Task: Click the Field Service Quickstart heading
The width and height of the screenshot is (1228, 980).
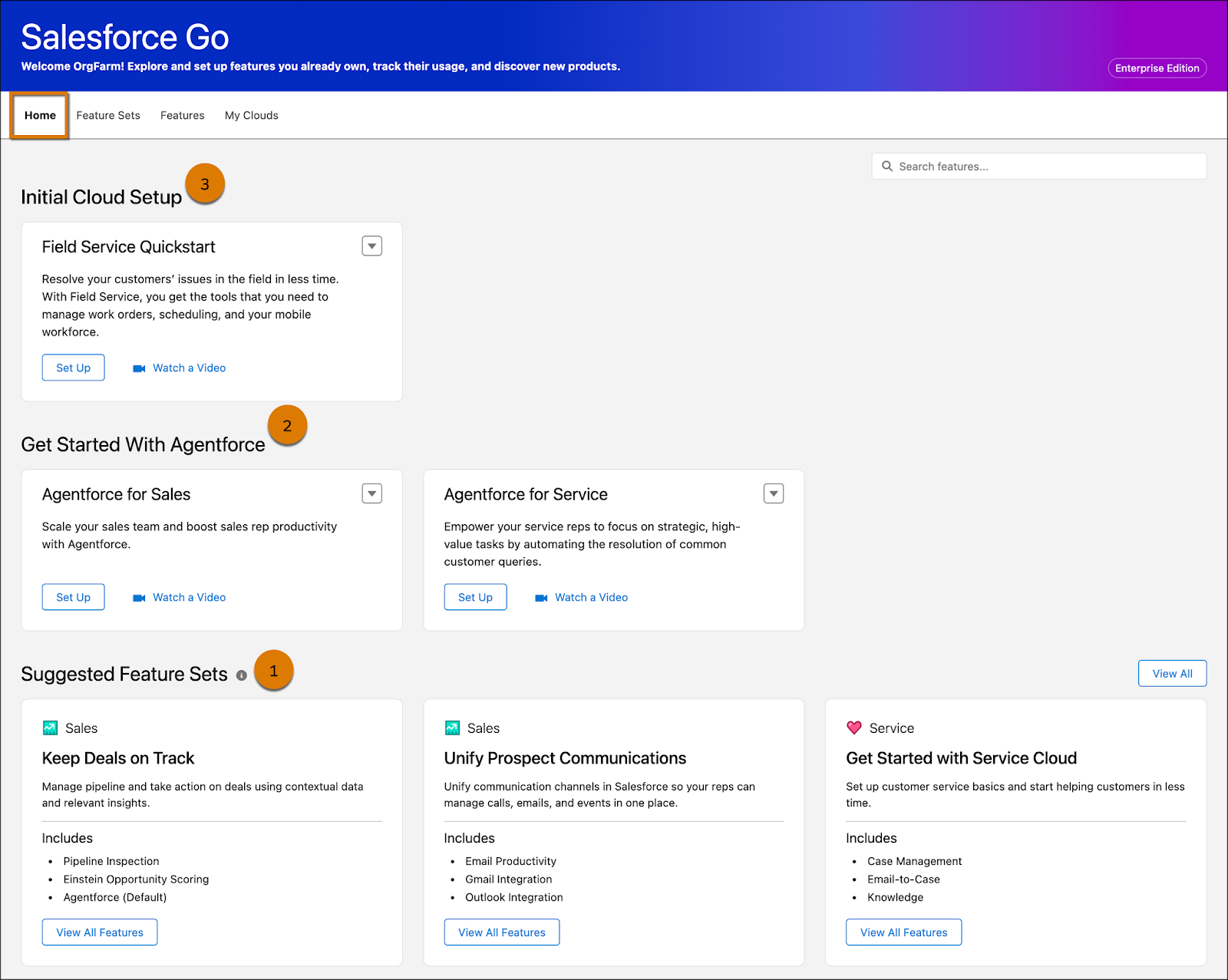Action: [x=128, y=247]
